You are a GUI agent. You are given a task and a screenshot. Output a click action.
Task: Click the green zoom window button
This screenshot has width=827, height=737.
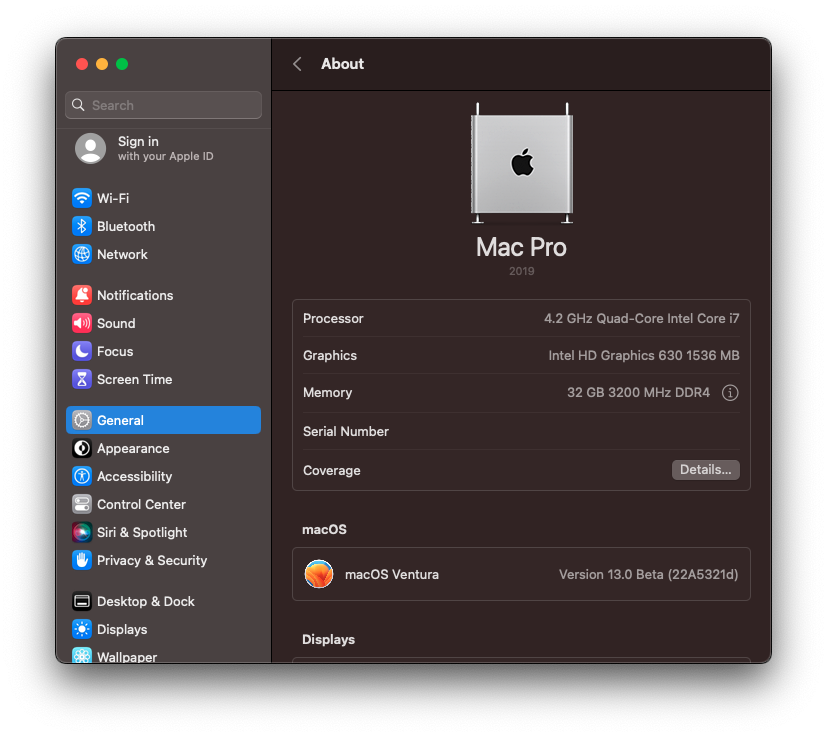click(122, 64)
